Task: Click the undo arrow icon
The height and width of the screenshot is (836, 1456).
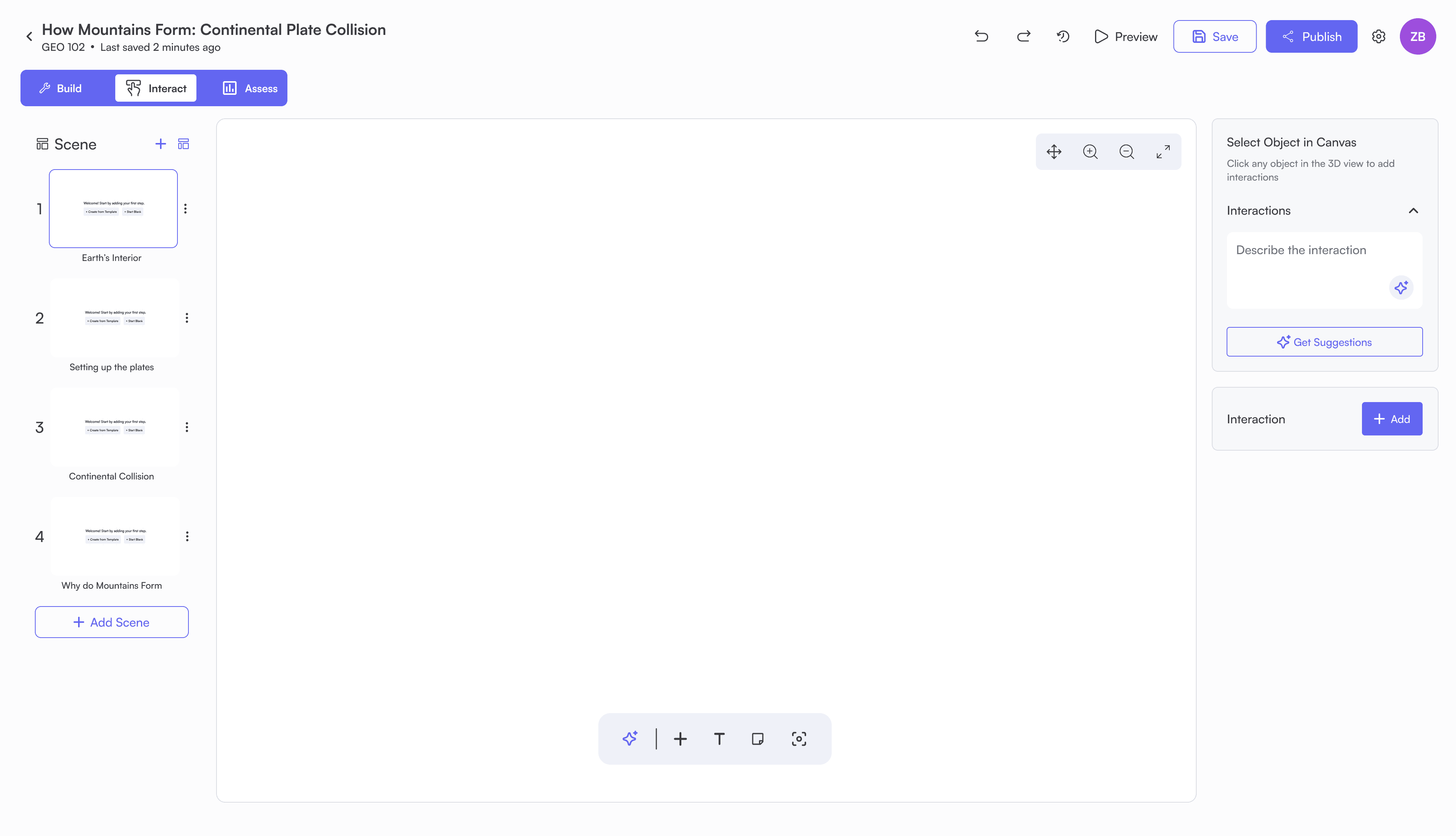Action: point(981,37)
